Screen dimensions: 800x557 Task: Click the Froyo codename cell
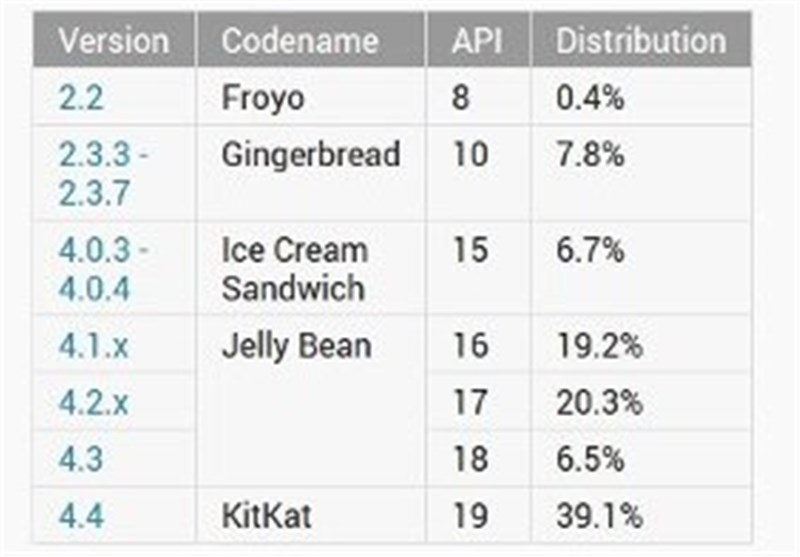coord(262,99)
